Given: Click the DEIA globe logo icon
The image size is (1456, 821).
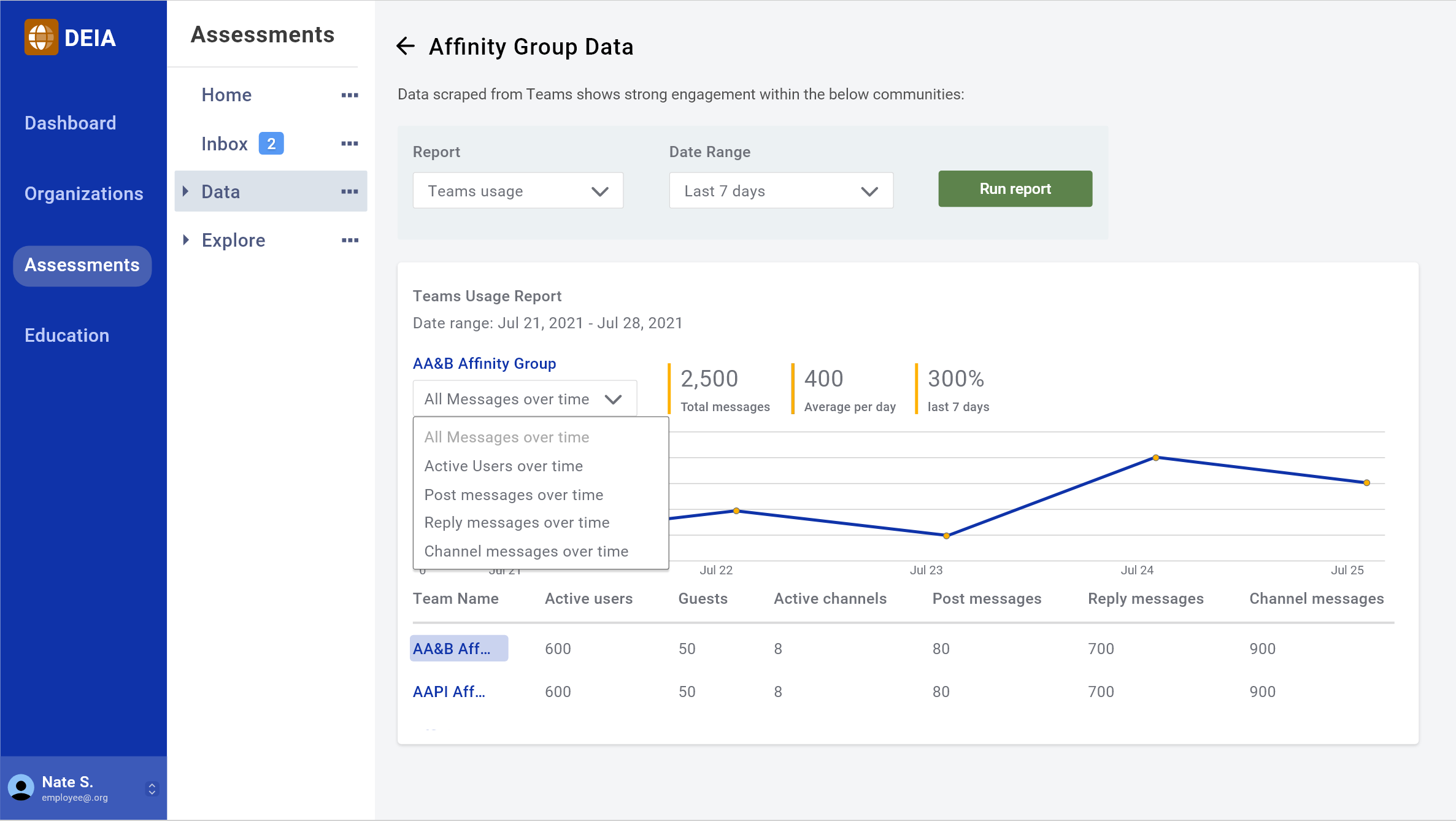Looking at the screenshot, I should pos(41,37).
